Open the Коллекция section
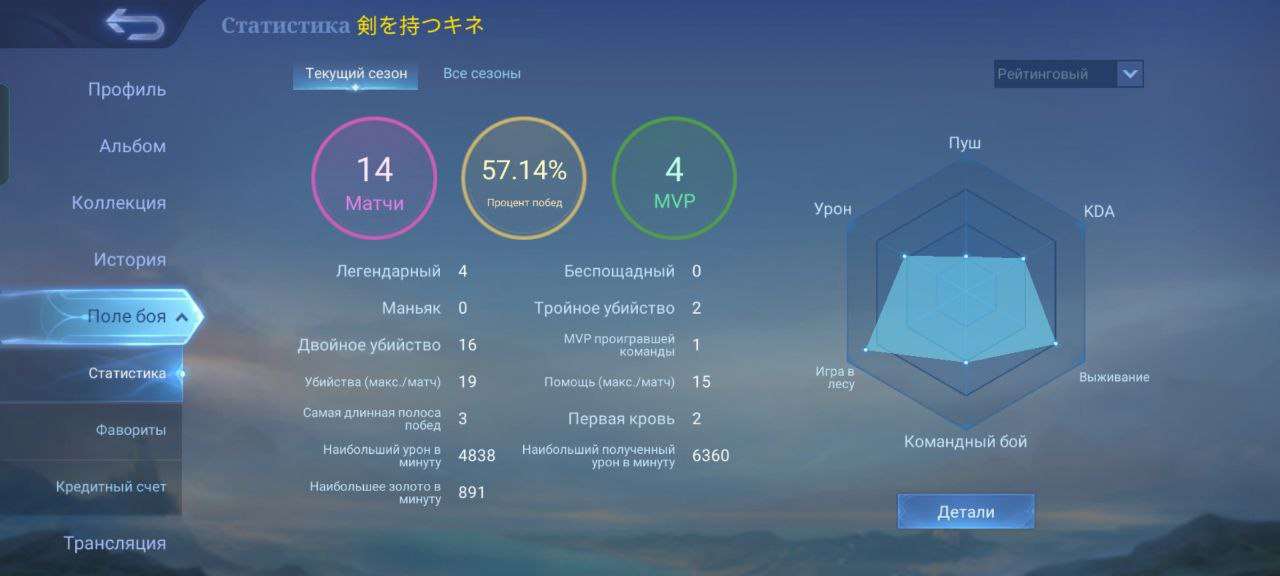This screenshot has height=576, width=1280. click(x=119, y=203)
